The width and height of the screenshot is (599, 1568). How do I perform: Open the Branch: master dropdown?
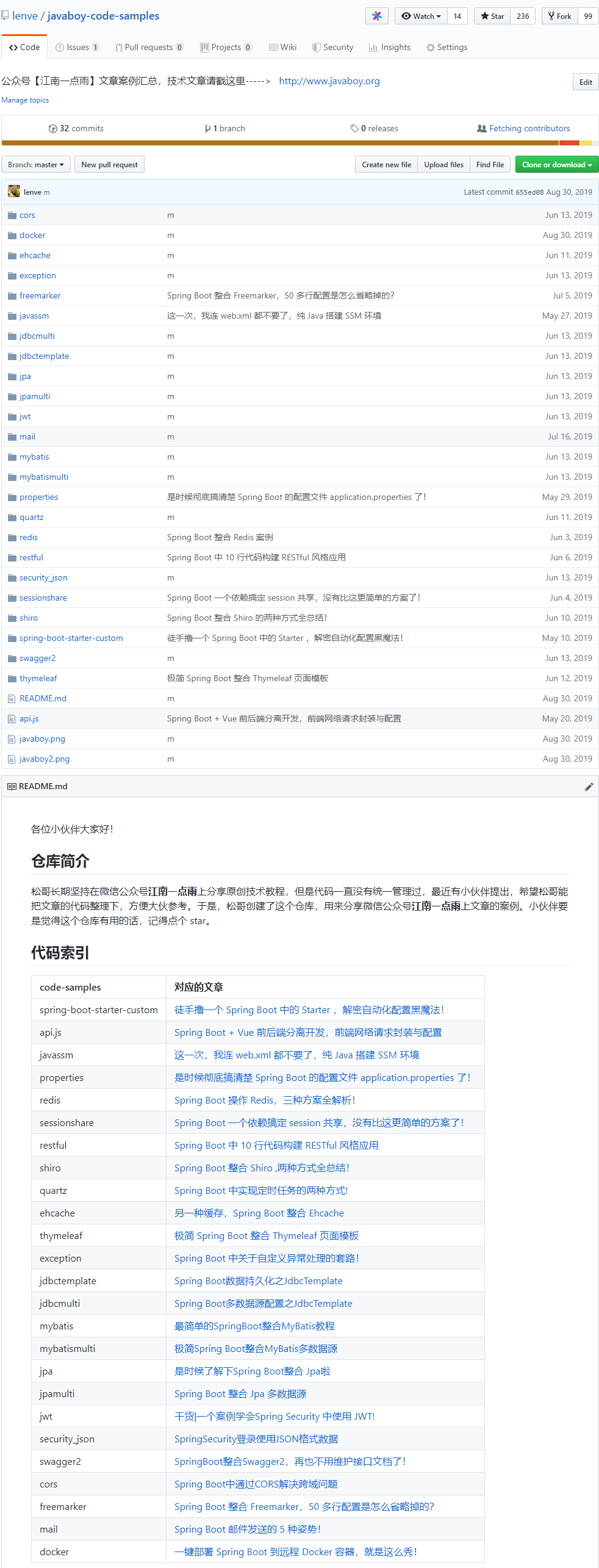pyautogui.click(x=36, y=165)
